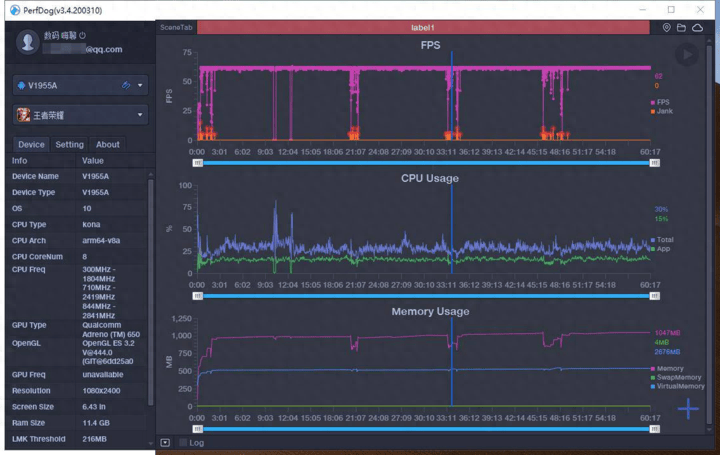Open the 王者荣耀 app selection dropdown
The width and height of the screenshot is (720, 455).
141,116
